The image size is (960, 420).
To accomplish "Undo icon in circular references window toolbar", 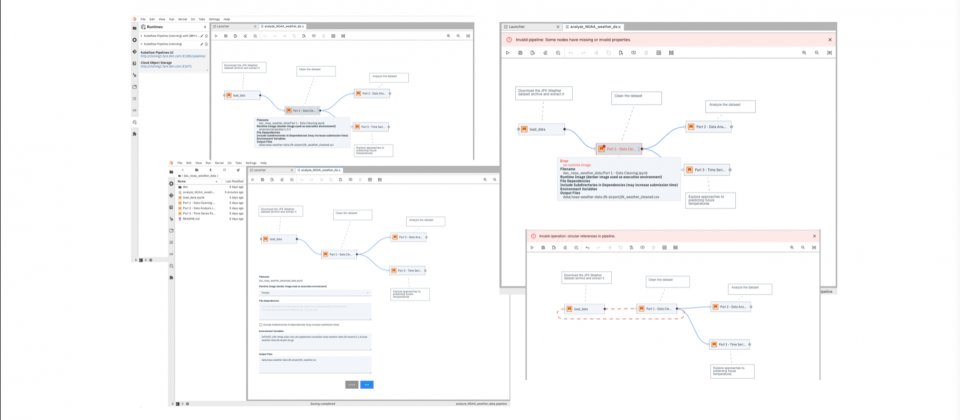I will pyautogui.click(x=587, y=247).
